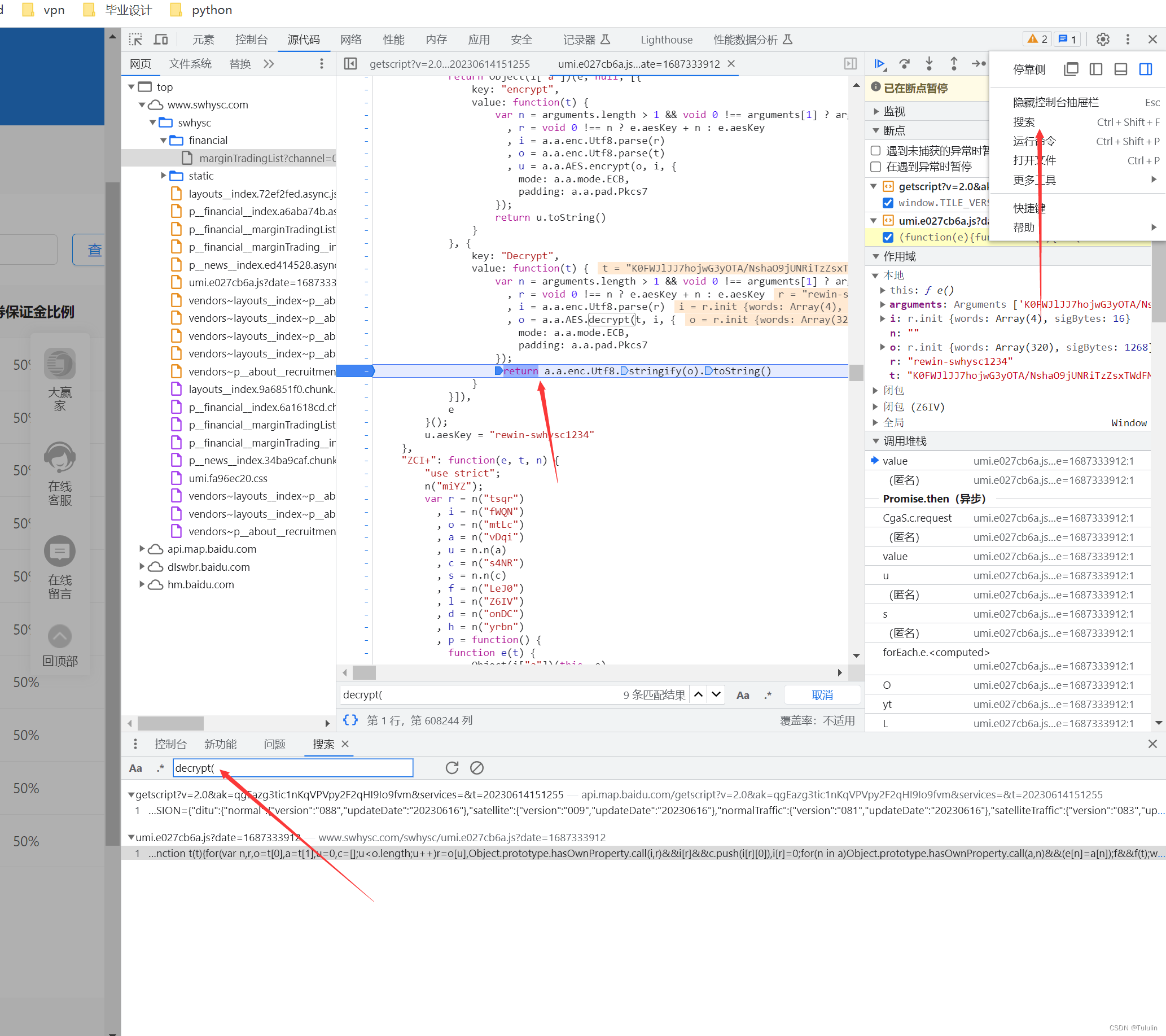Viewport: 1166px width, 1036px height.
Task: Click the source horizontal scrollbar thumb
Action: (x=364, y=673)
